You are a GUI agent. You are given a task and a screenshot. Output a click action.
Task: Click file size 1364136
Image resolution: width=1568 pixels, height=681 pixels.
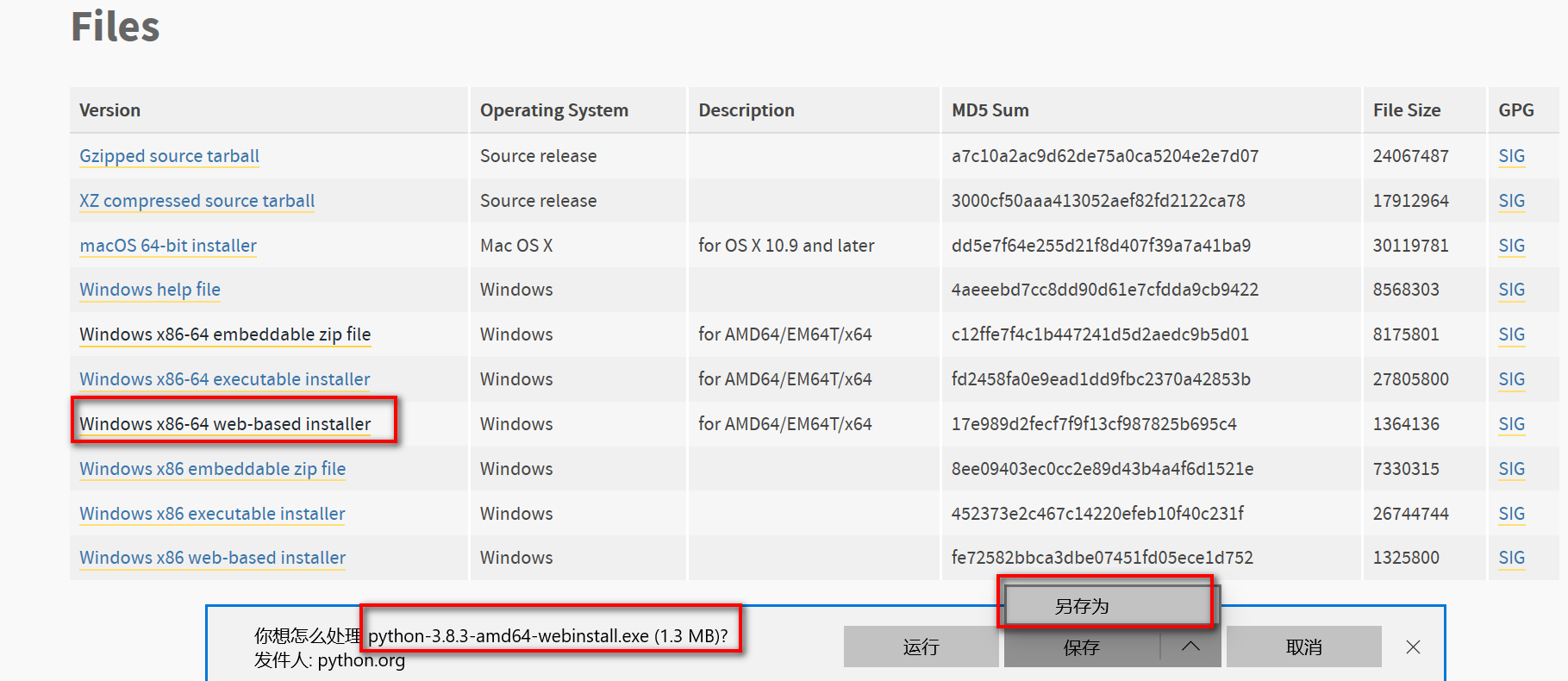point(1406,424)
